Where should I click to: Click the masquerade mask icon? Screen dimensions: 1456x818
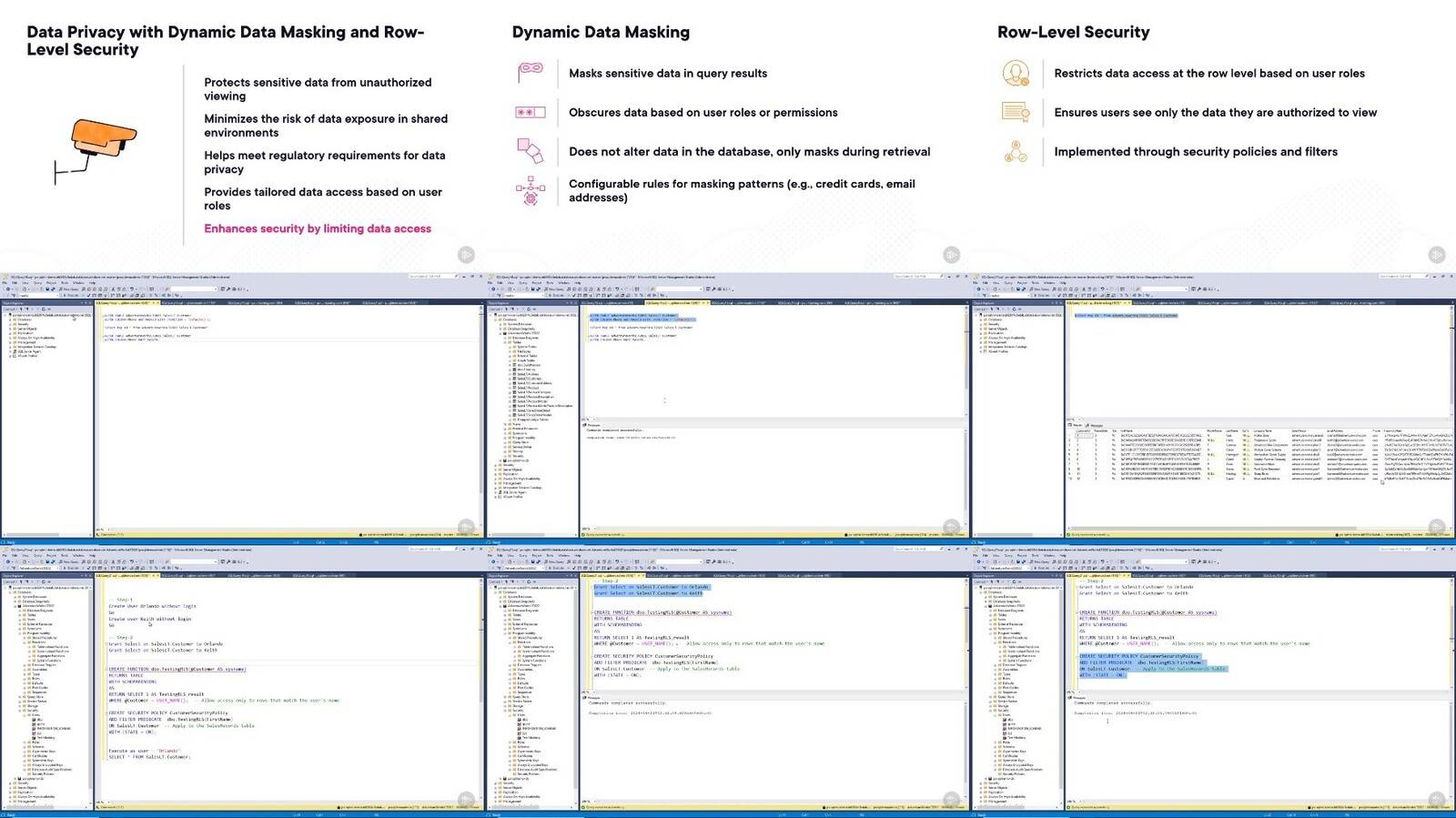pyautogui.click(x=531, y=72)
